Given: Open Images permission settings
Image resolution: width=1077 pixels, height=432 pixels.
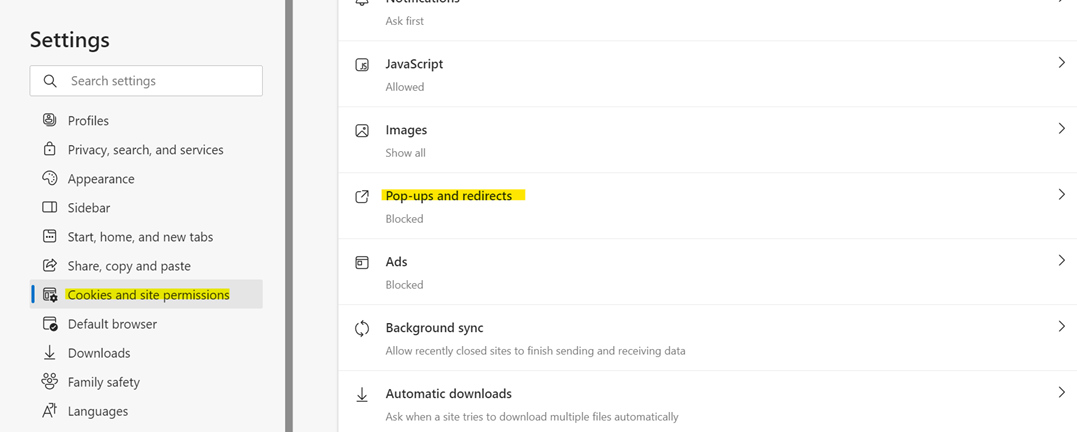Looking at the screenshot, I should click(x=406, y=130).
